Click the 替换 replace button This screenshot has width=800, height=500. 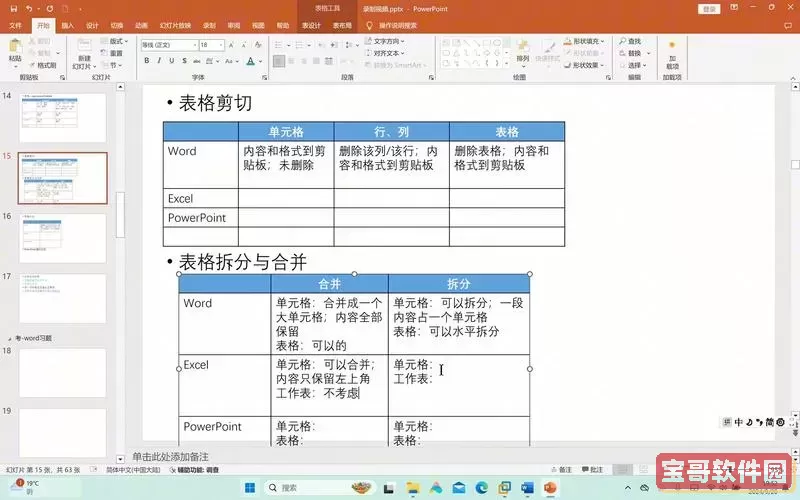(x=634, y=53)
